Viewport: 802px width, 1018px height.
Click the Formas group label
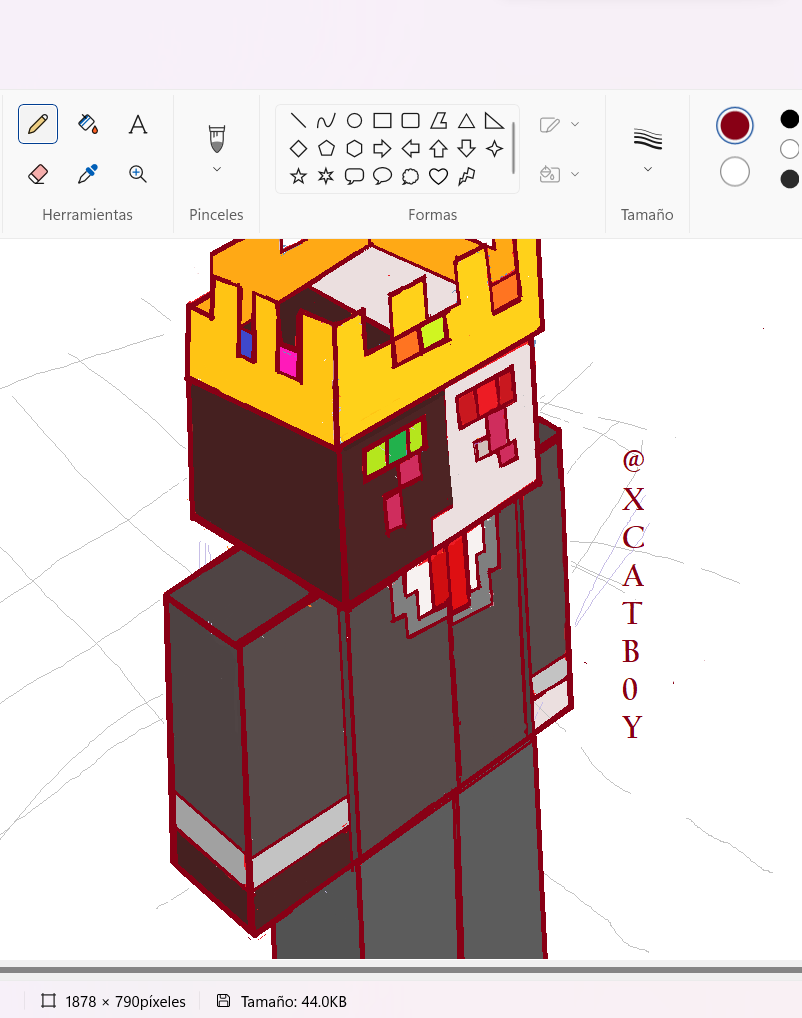(x=432, y=215)
